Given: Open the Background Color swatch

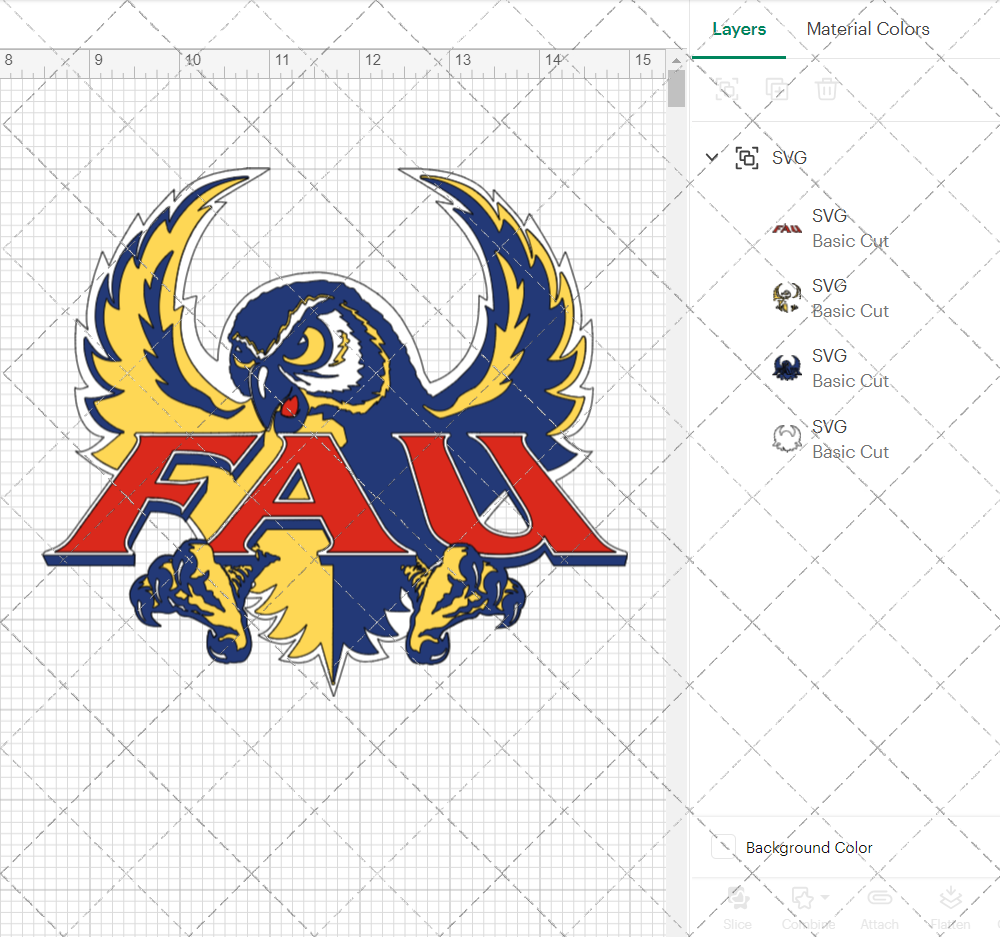Looking at the screenshot, I should pos(723,846).
